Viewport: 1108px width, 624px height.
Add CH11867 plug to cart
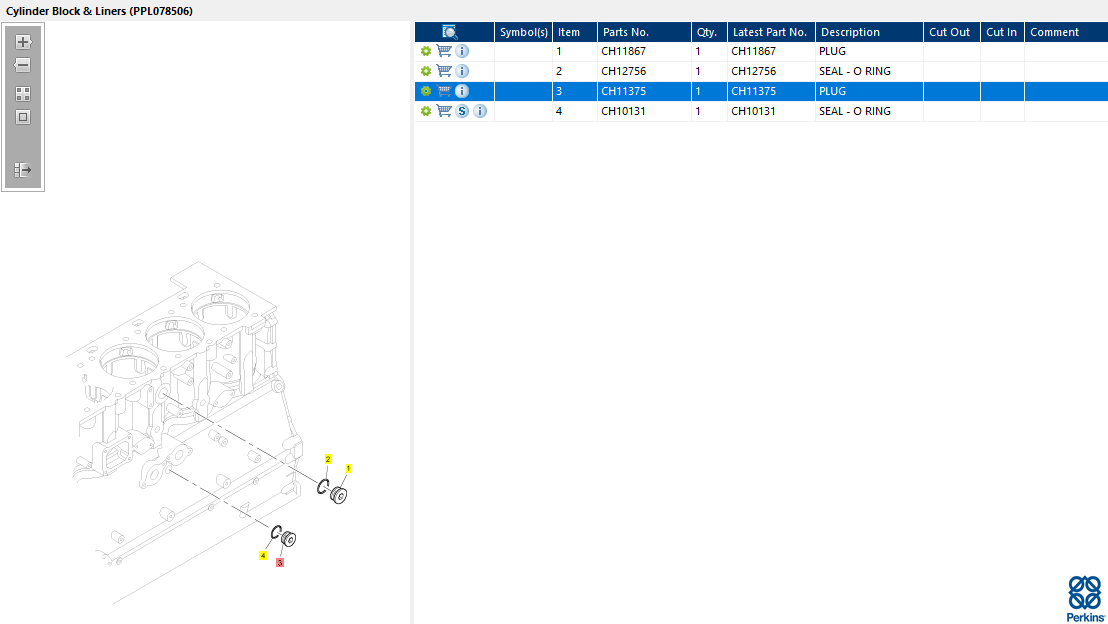click(444, 51)
